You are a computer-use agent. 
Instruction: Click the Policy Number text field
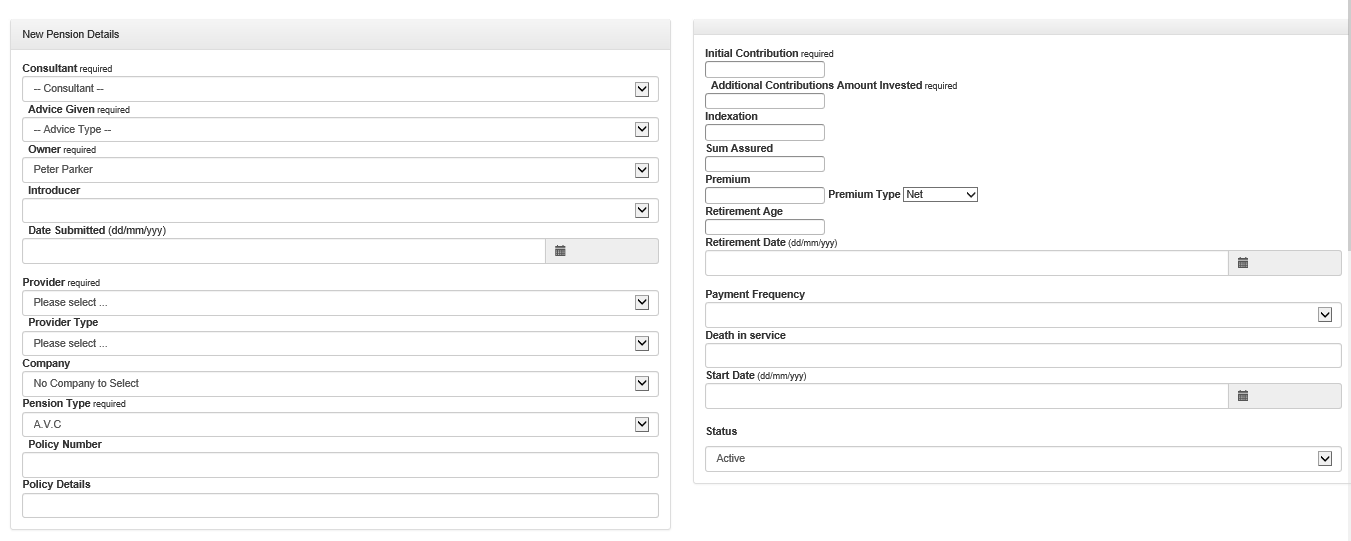340,465
